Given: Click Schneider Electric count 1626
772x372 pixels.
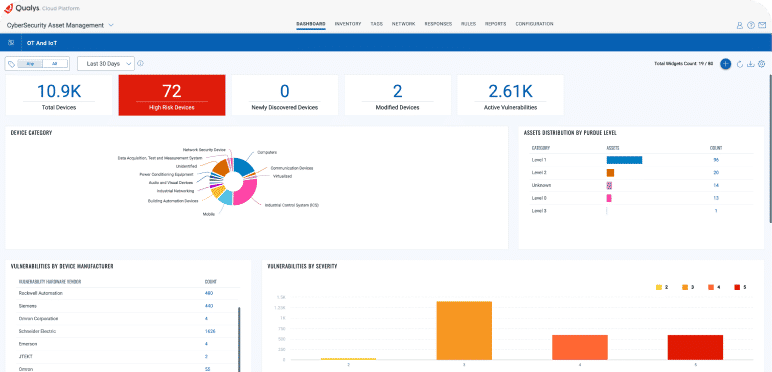Looking at the screenshot, I should coord(210,332).
